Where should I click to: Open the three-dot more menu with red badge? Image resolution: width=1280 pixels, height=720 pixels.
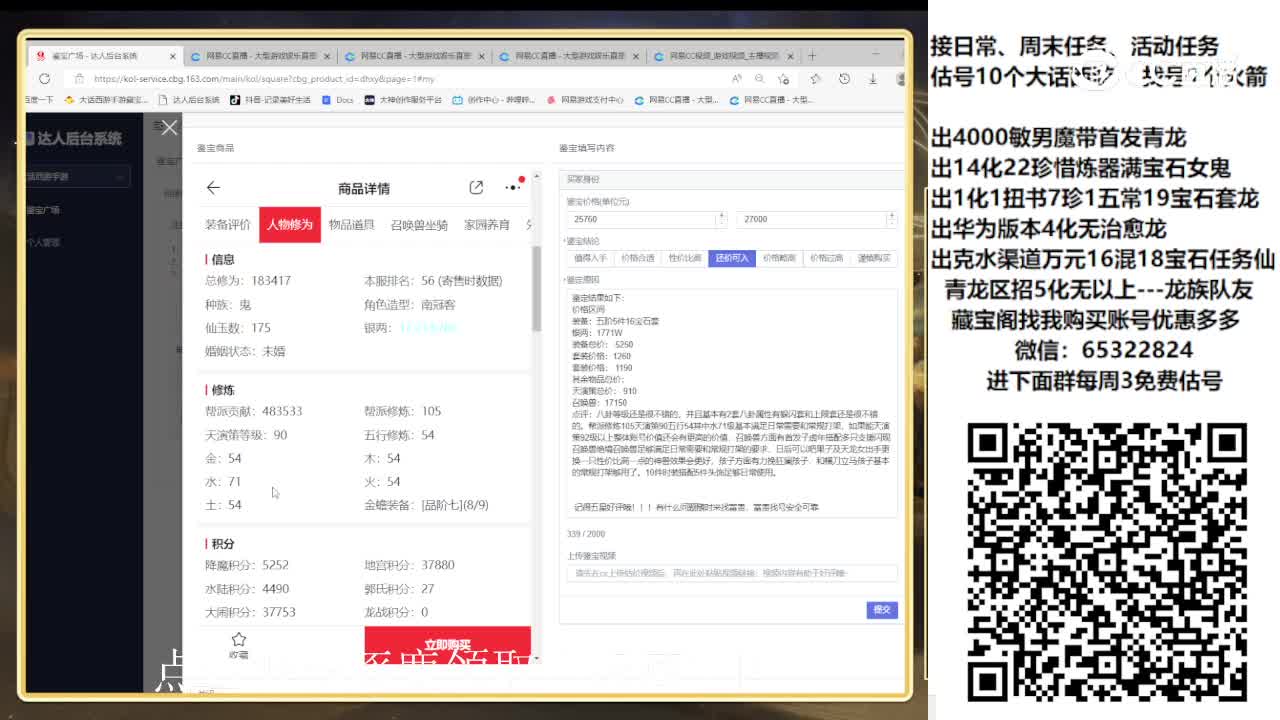tap(513, 187)
